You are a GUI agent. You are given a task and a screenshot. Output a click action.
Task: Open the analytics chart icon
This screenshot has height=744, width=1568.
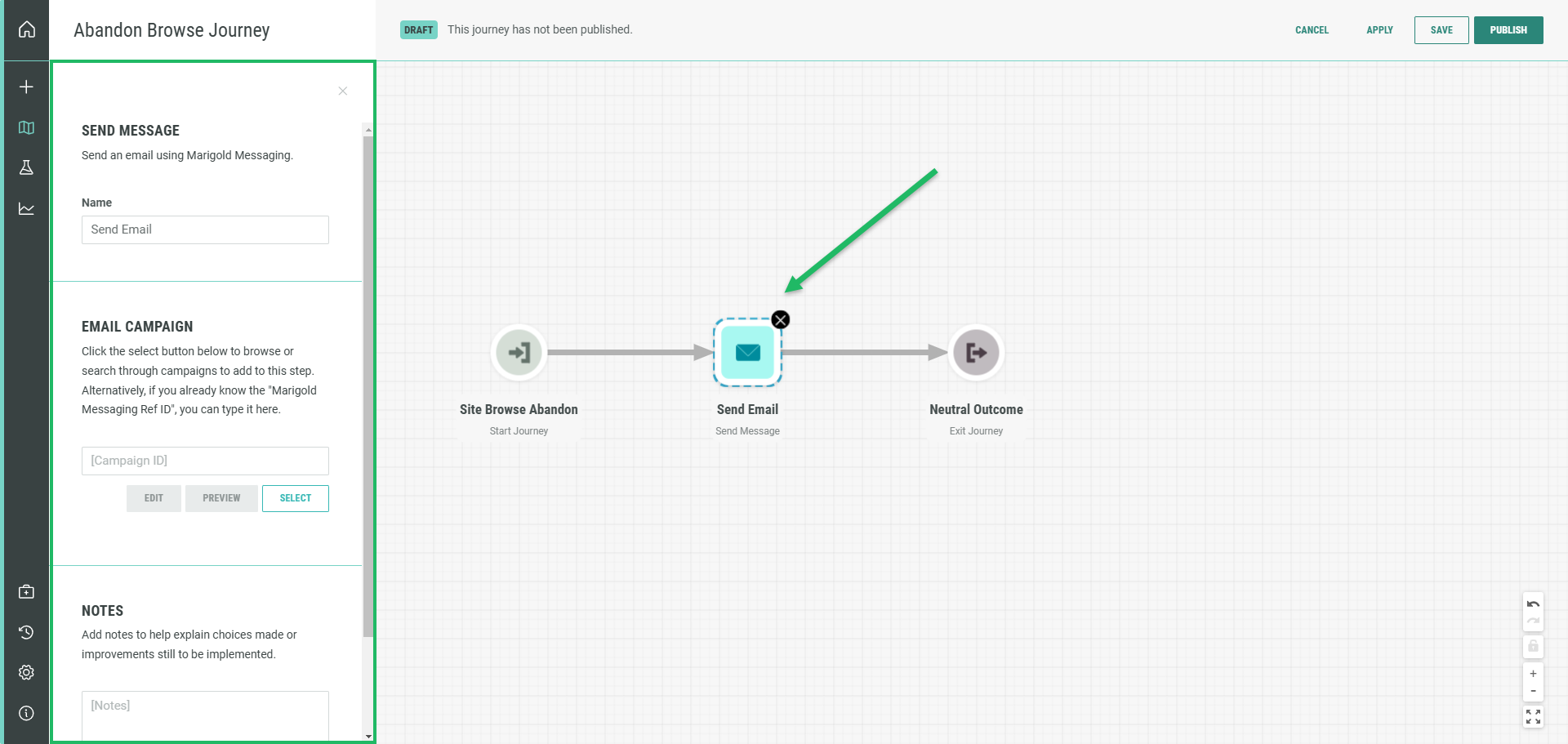(x=26, y=208)
